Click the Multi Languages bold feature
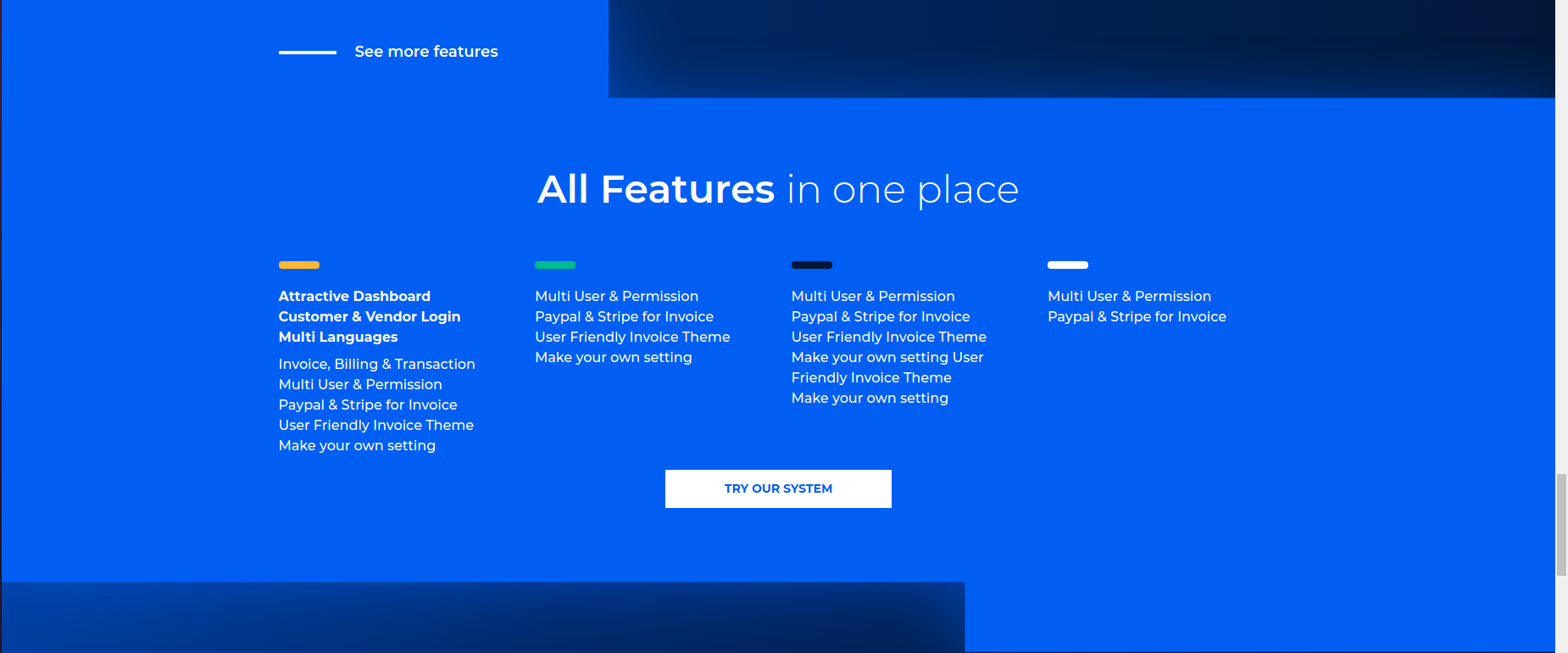 (338, 337)
